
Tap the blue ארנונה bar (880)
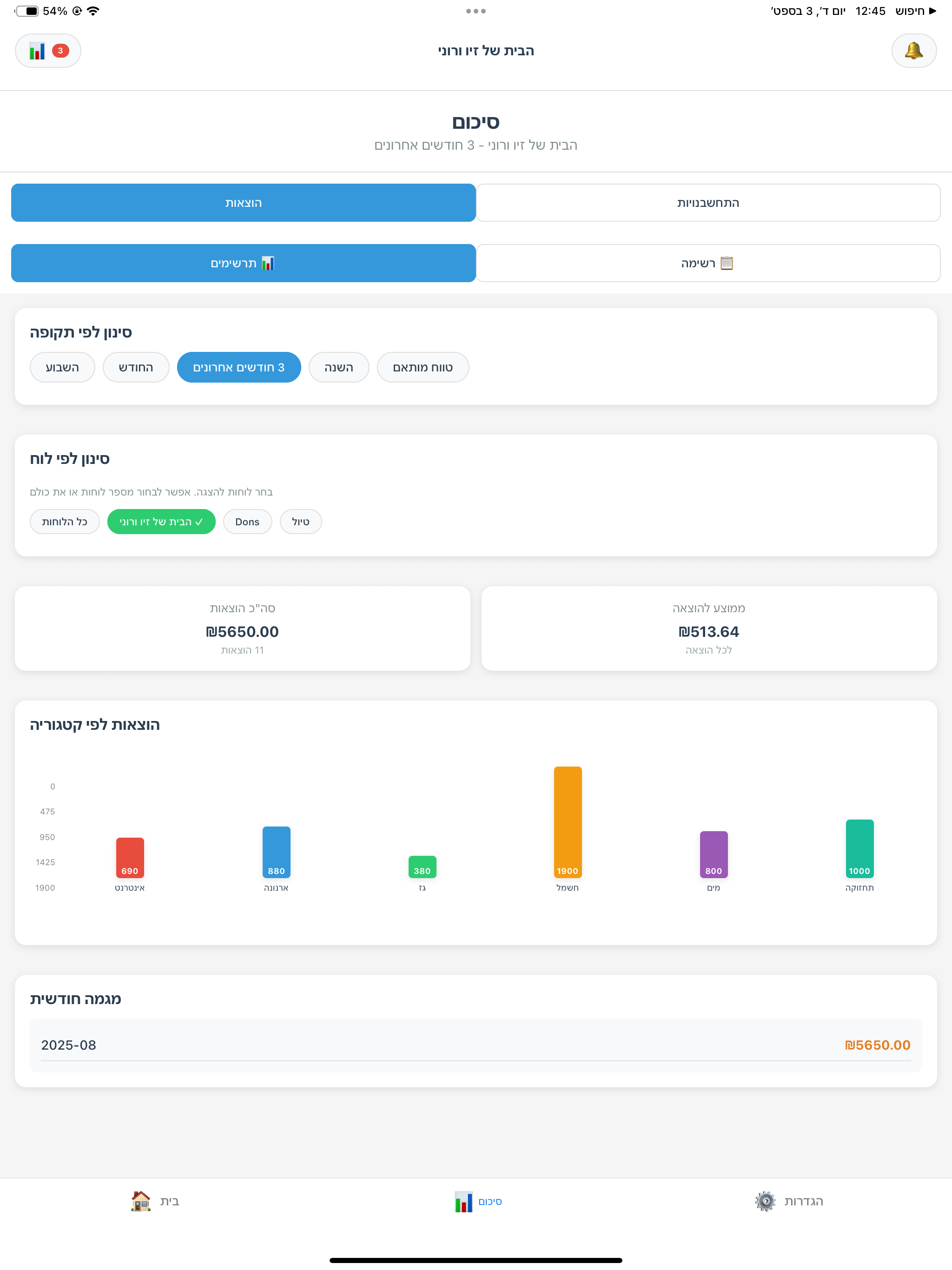click(276, 852)
